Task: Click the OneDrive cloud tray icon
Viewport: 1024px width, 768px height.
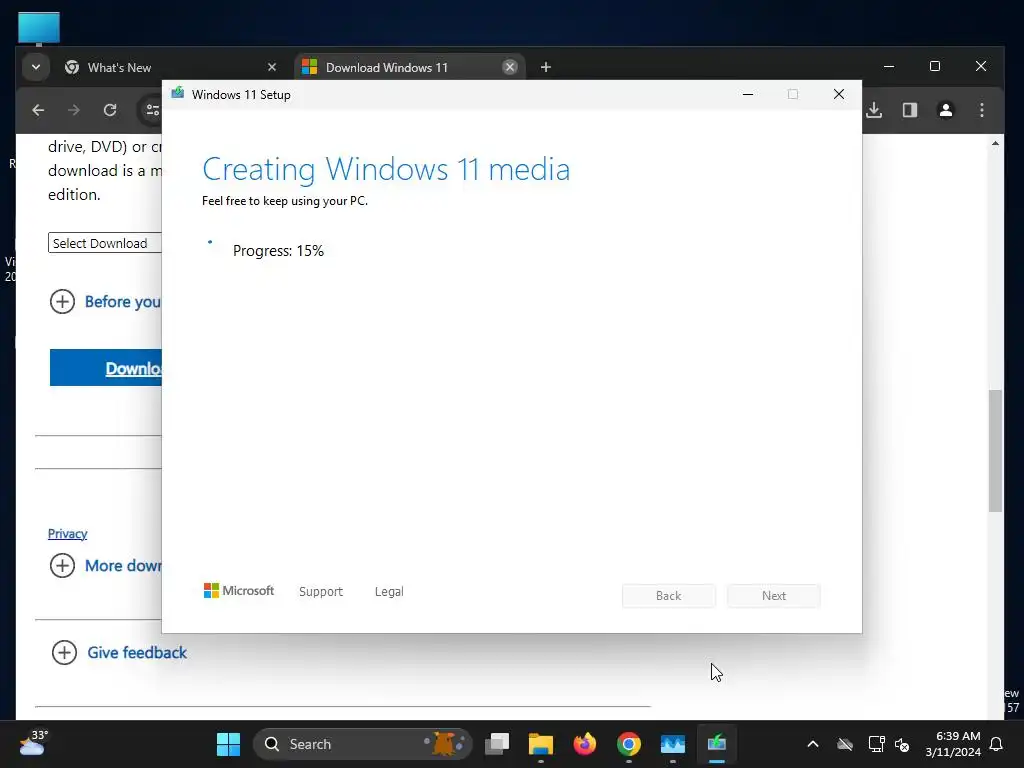Action: pos(845,744)
